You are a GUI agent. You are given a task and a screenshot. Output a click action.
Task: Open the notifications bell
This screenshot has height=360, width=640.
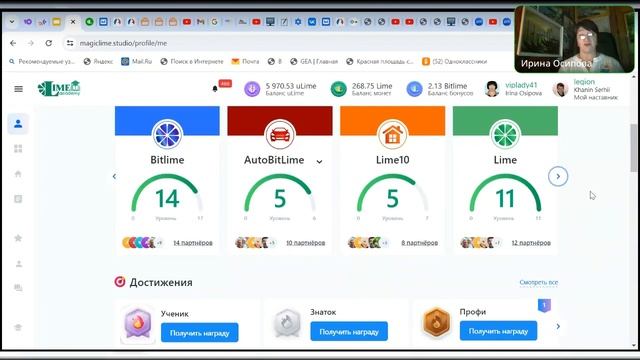215,89
